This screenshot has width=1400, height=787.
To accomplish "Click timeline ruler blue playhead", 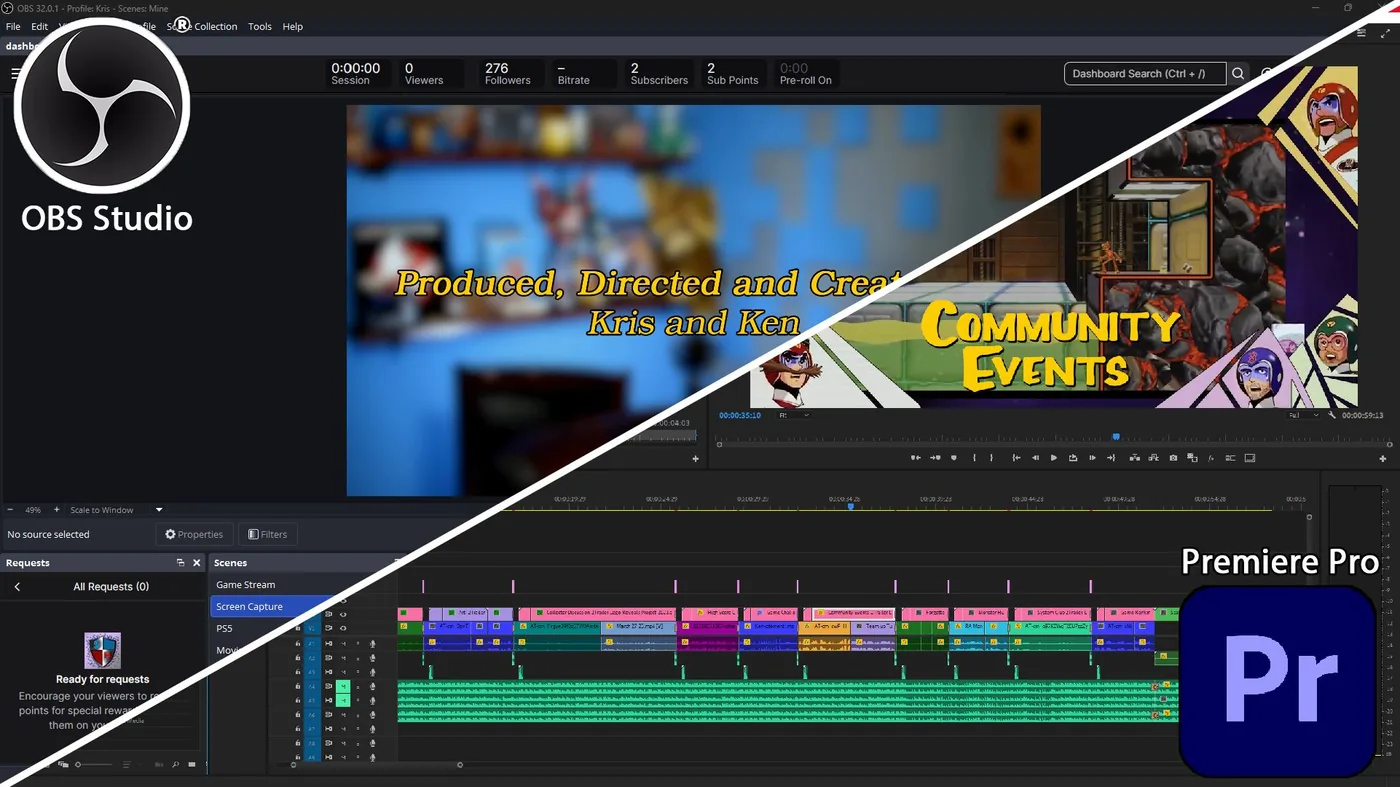I will click(851, 506).
